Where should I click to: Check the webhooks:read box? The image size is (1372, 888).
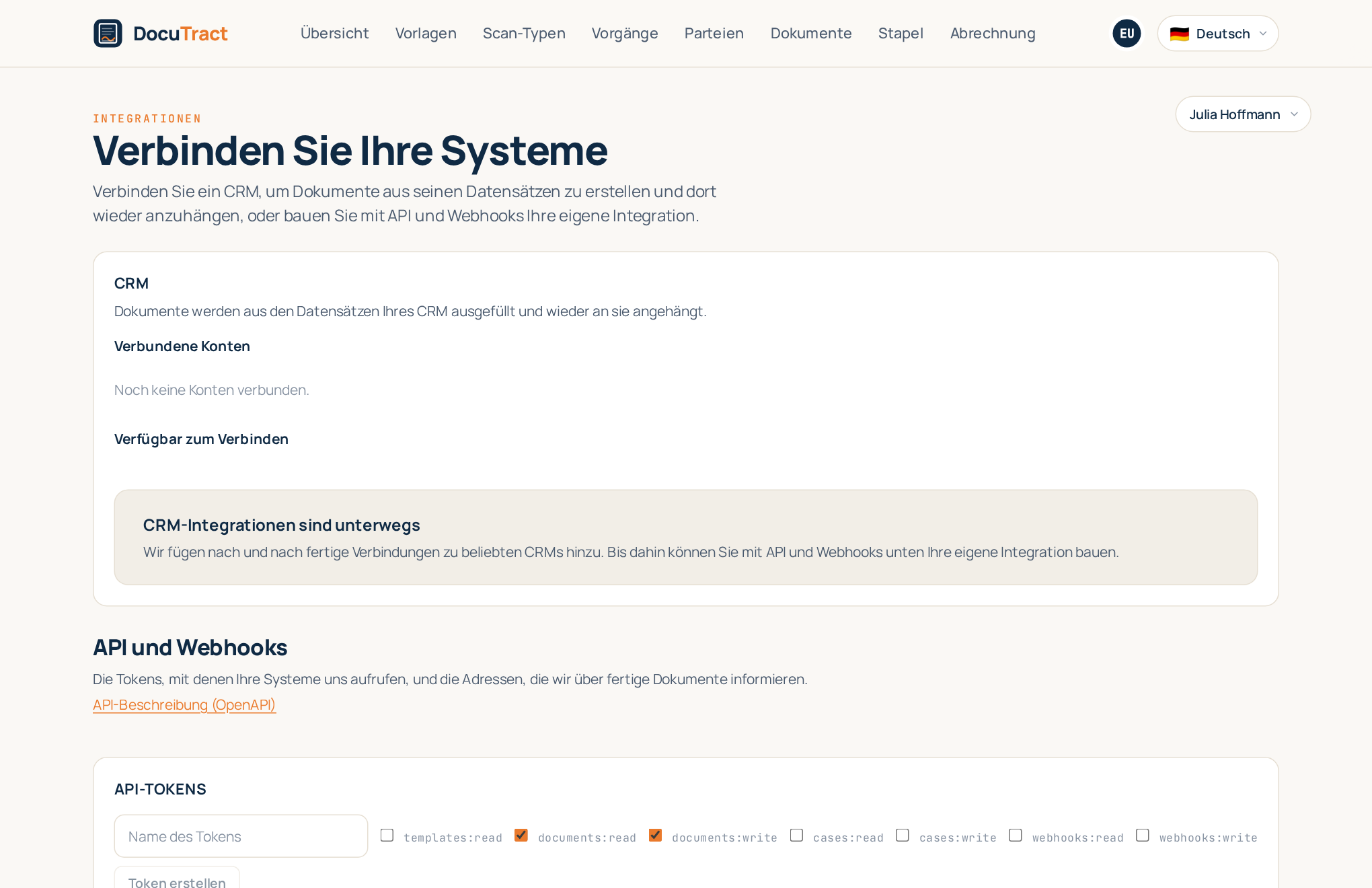[1016, 835]
